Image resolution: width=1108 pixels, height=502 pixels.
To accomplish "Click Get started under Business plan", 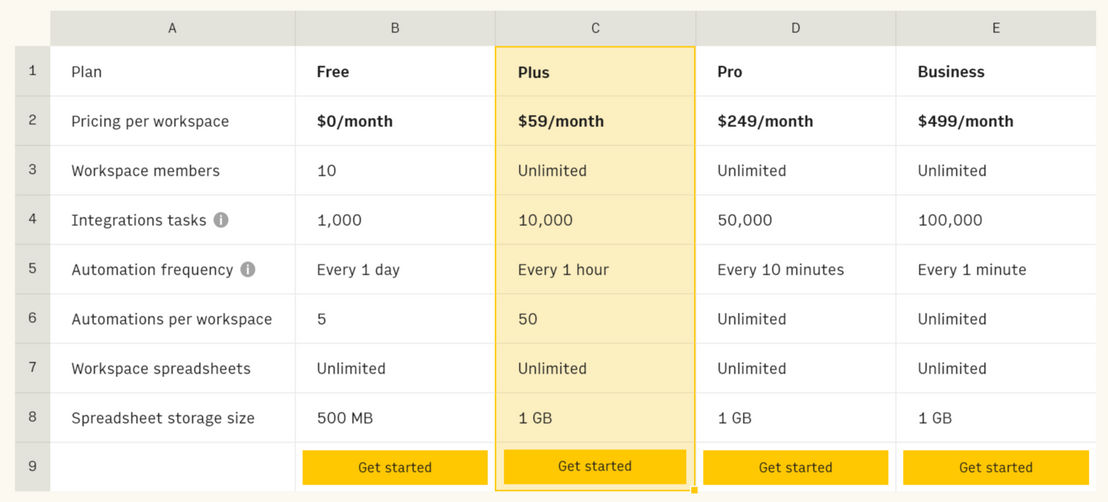I will 996,467.
